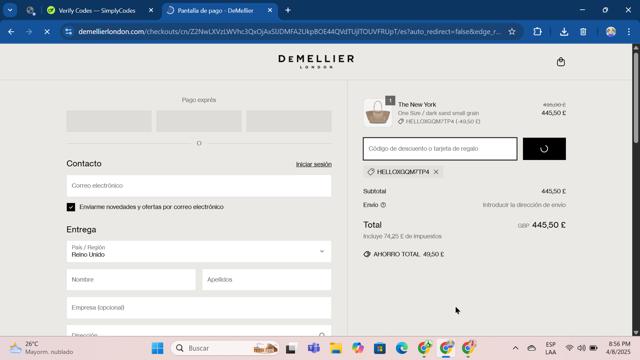Open the browser downloads icon
Screen dimensions: 640x360
coord(564,31)
